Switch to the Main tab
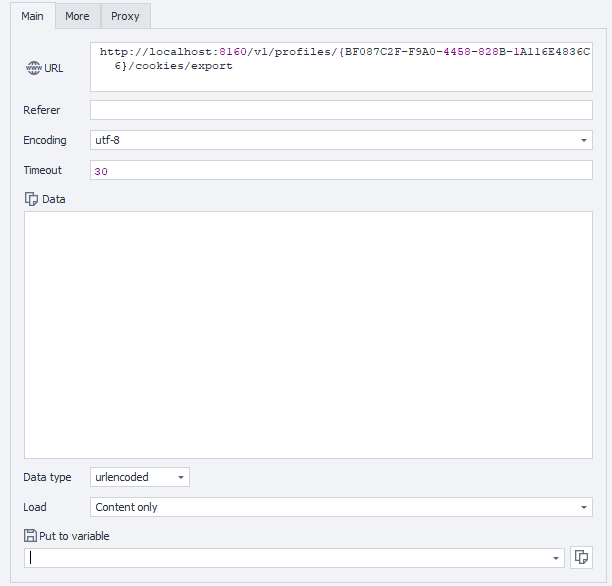This screenshot has width=612, height=586. [x=31, y=16]
